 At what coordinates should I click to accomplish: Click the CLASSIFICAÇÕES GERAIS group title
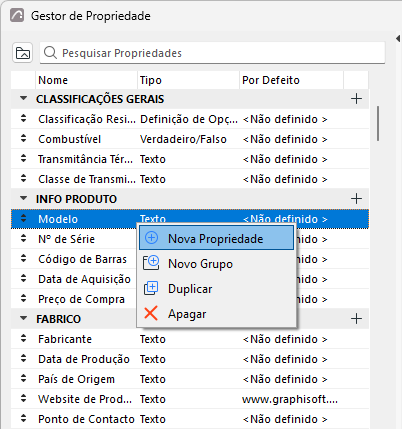(100, 99)
